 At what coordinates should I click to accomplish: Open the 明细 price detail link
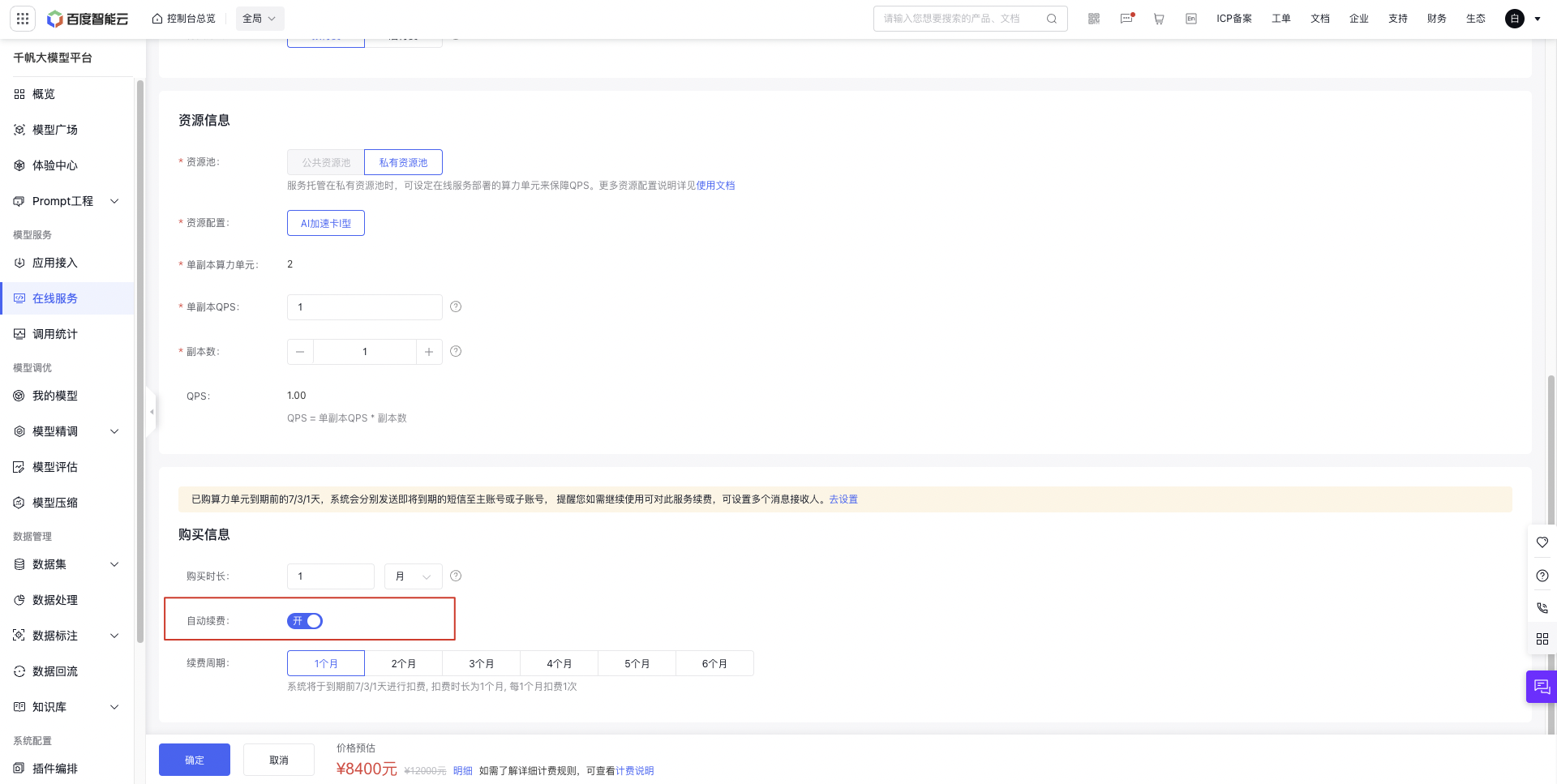[x=463, y=771]
